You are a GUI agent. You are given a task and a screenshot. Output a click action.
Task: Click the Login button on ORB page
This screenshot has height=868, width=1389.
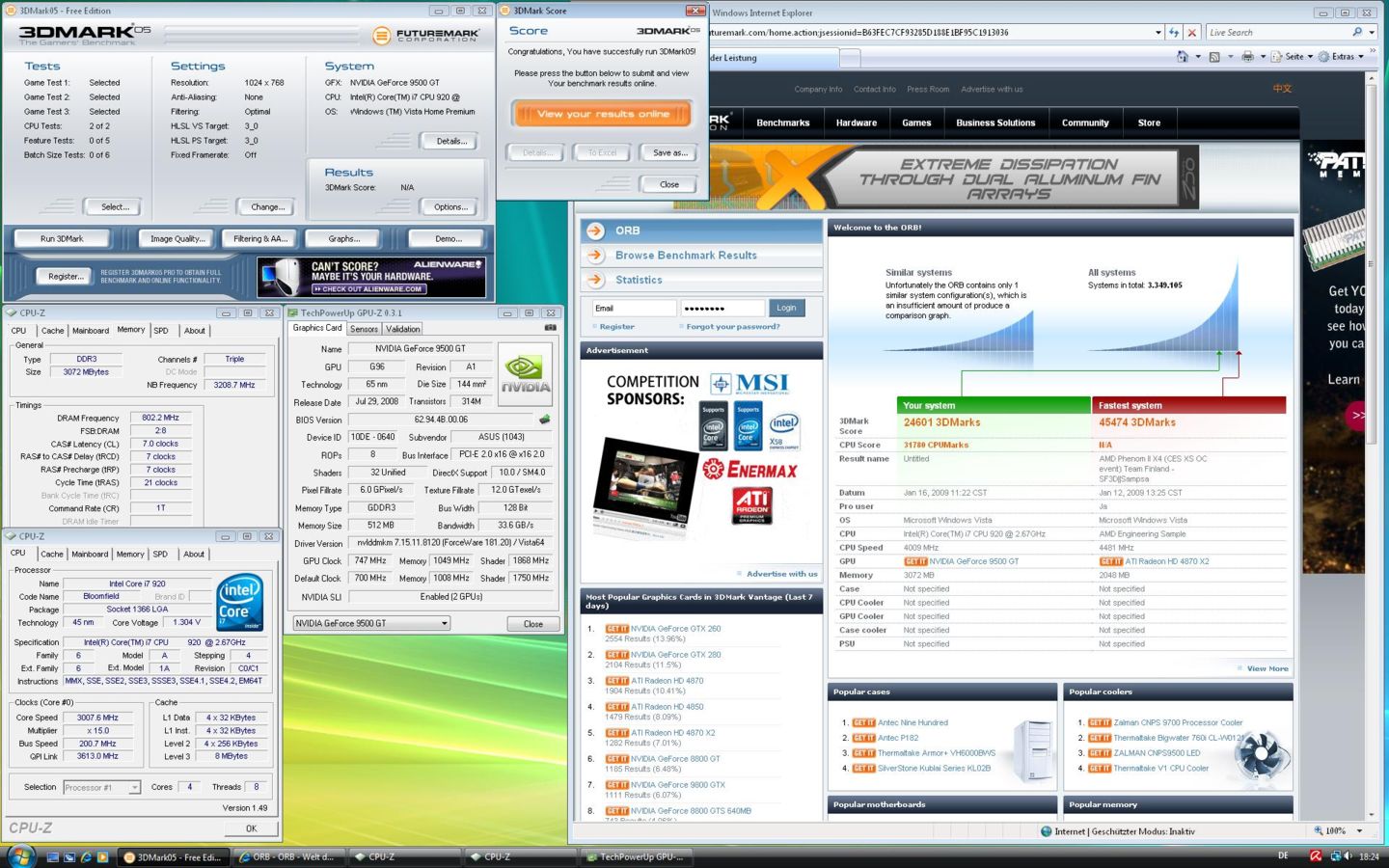click(787, 308)
